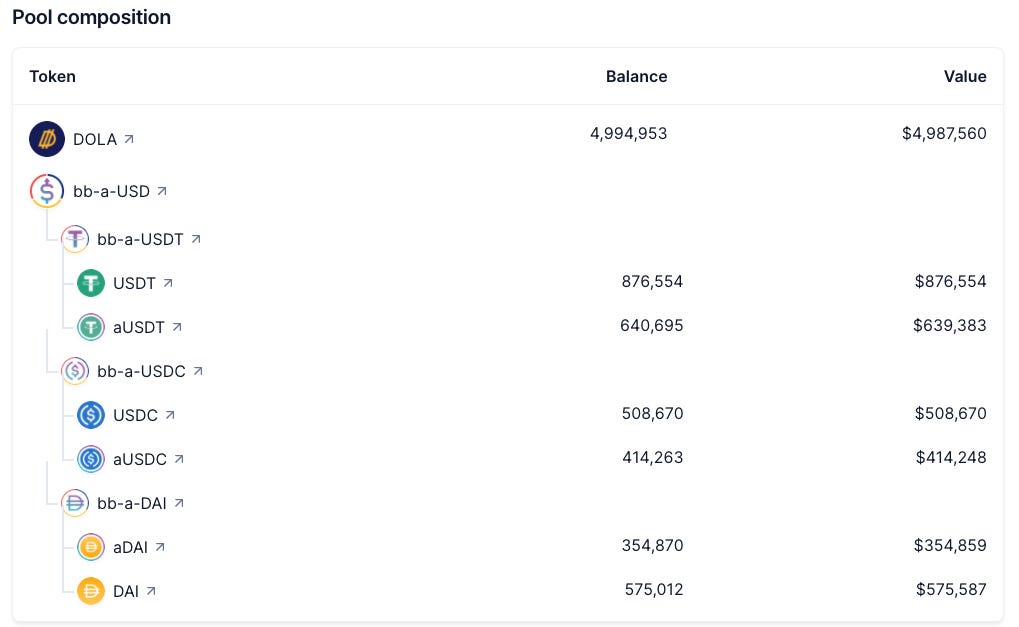Click the blue USDC token icon

[x=91, y=415]
